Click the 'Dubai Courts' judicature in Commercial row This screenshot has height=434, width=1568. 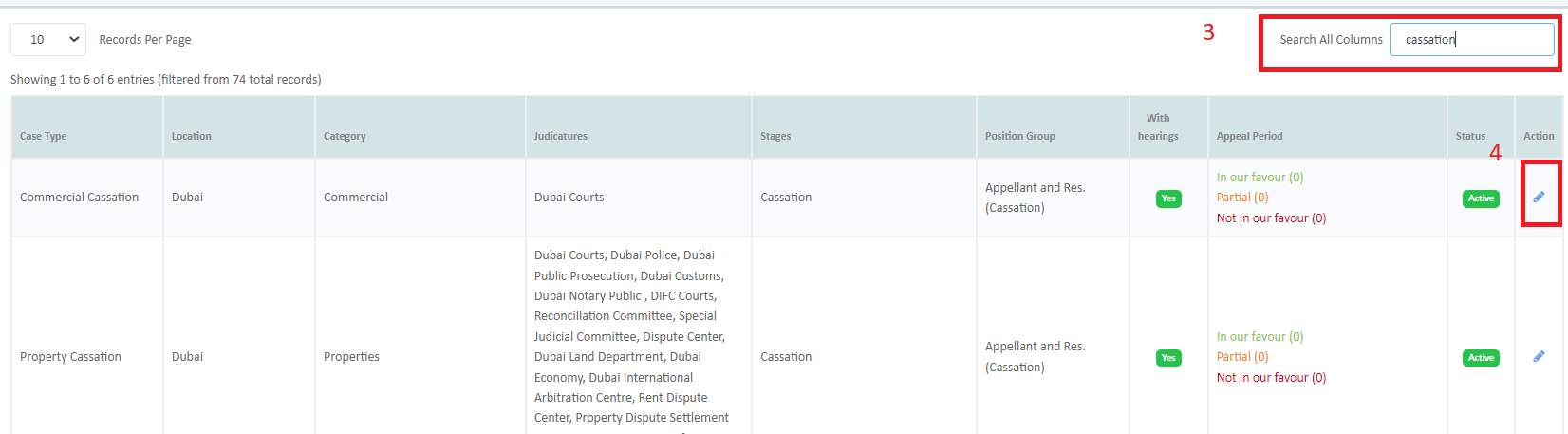[569, 198]
